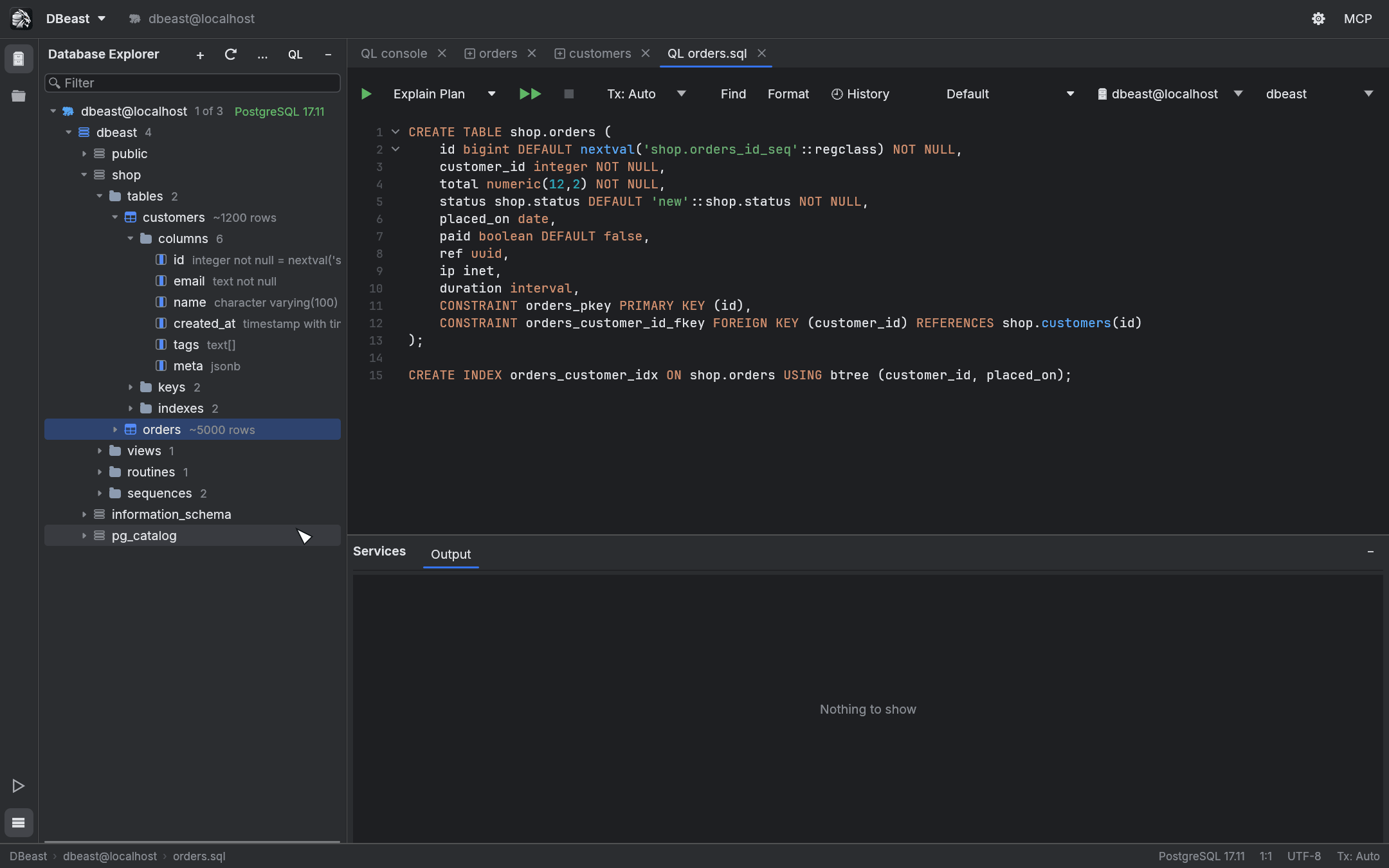Screen dimensions: 1389x868
Task: Expand the pg_catalog schema node
Action: [x=84, y=536]
